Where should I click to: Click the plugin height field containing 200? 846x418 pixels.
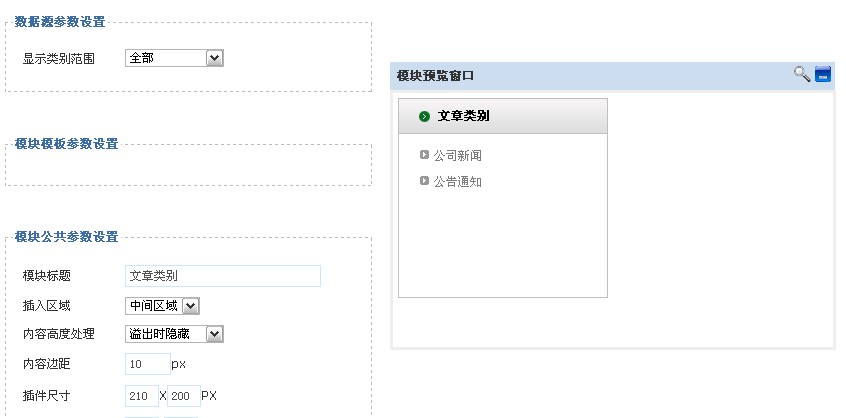[x=184, y=396]
